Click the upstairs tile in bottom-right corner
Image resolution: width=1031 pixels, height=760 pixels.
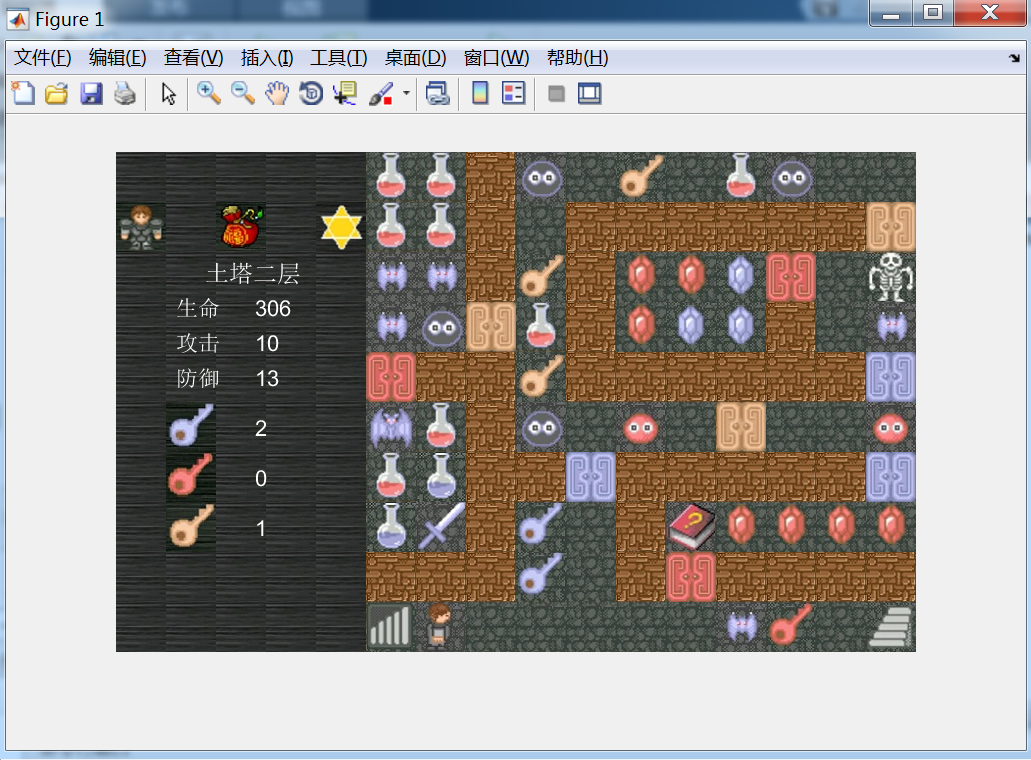tap(891, 627)
